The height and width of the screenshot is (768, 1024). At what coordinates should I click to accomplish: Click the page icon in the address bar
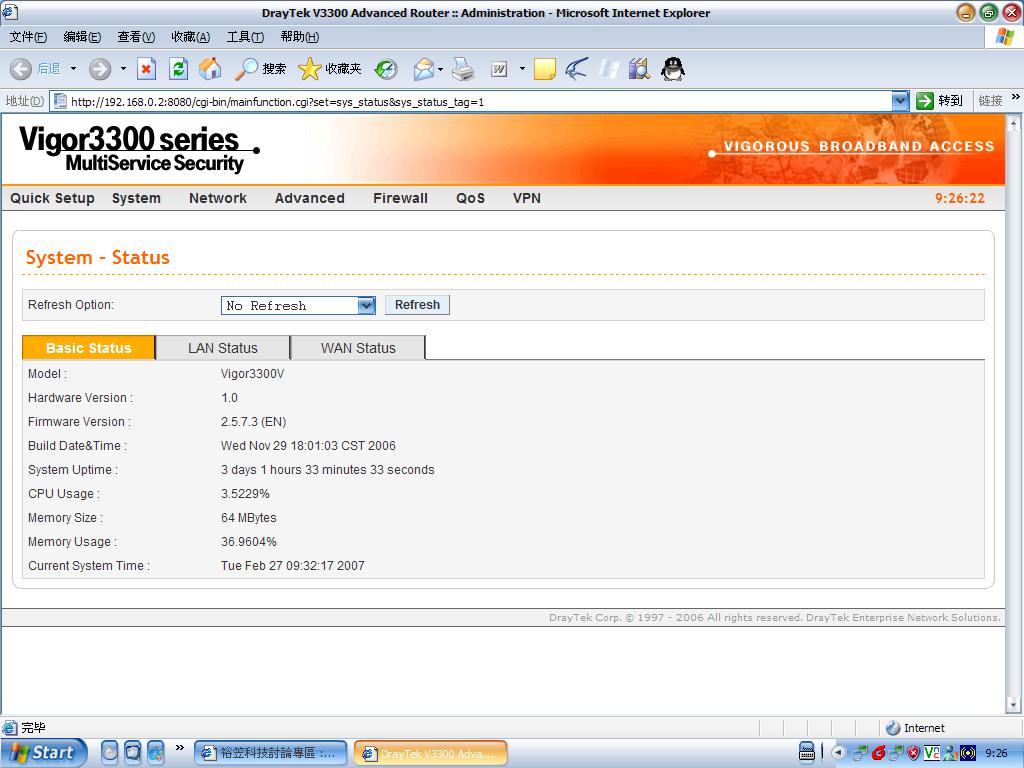[x=61, y=101]
